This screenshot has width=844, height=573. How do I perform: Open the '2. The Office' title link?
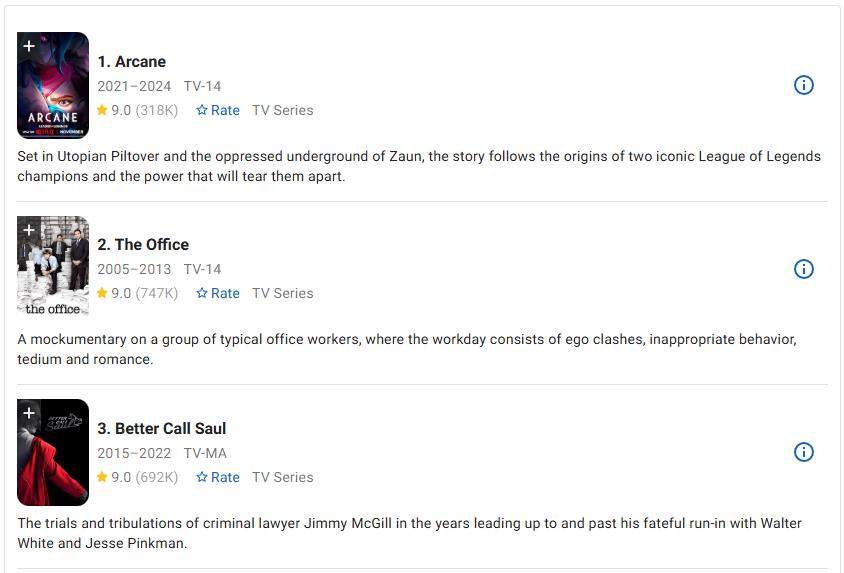coord(142,245)
